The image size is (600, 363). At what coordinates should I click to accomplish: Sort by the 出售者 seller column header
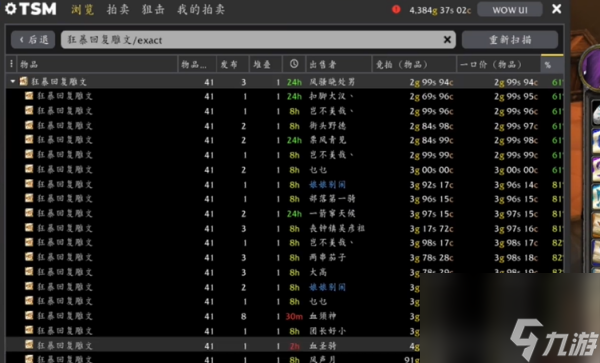tap(339, 64)
